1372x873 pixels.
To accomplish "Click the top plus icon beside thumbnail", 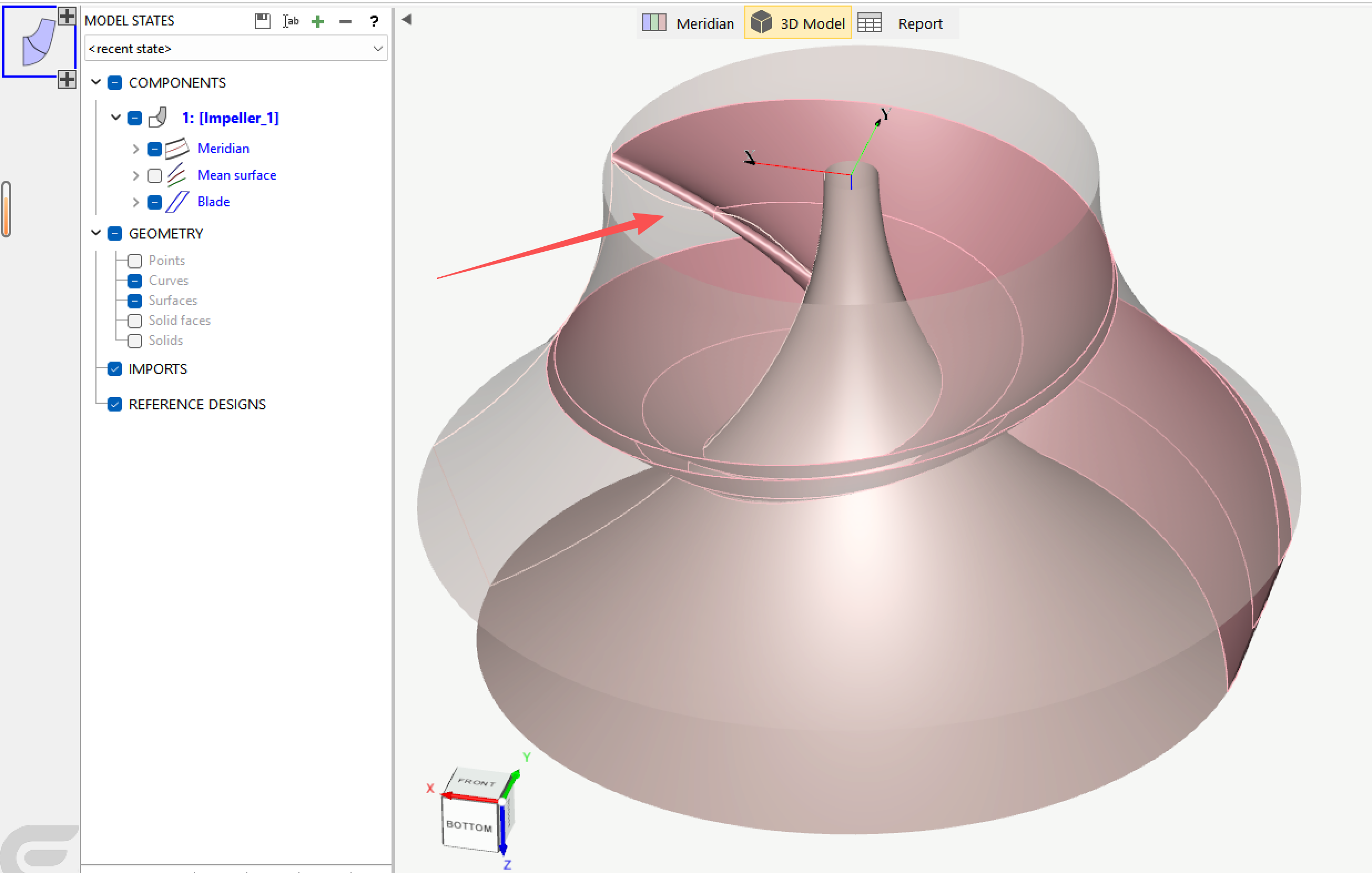I will 67,16.
